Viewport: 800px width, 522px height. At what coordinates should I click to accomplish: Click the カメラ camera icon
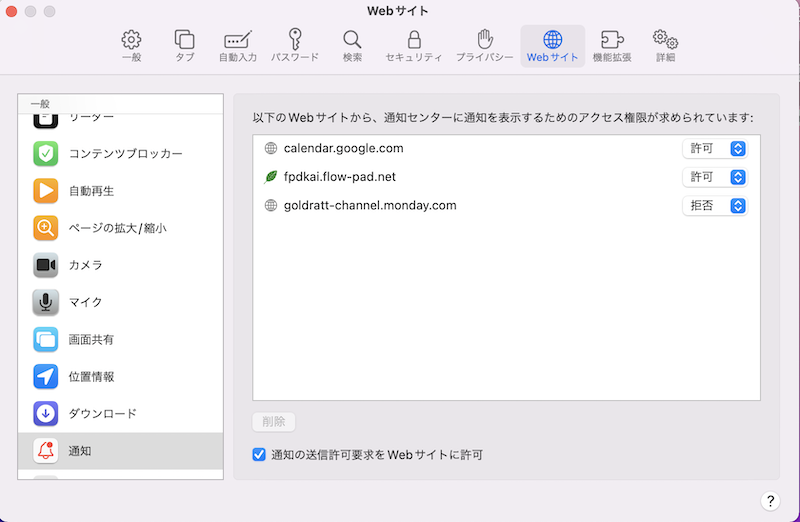[45, 265]
